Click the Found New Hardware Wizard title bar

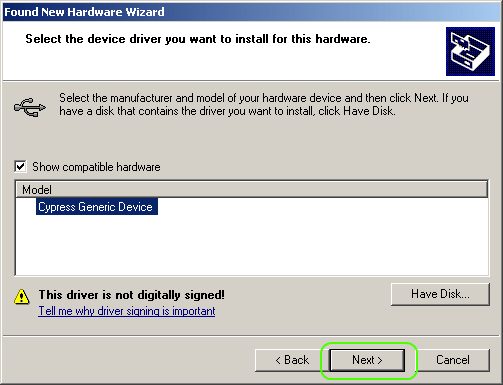[x=252, y=12]
